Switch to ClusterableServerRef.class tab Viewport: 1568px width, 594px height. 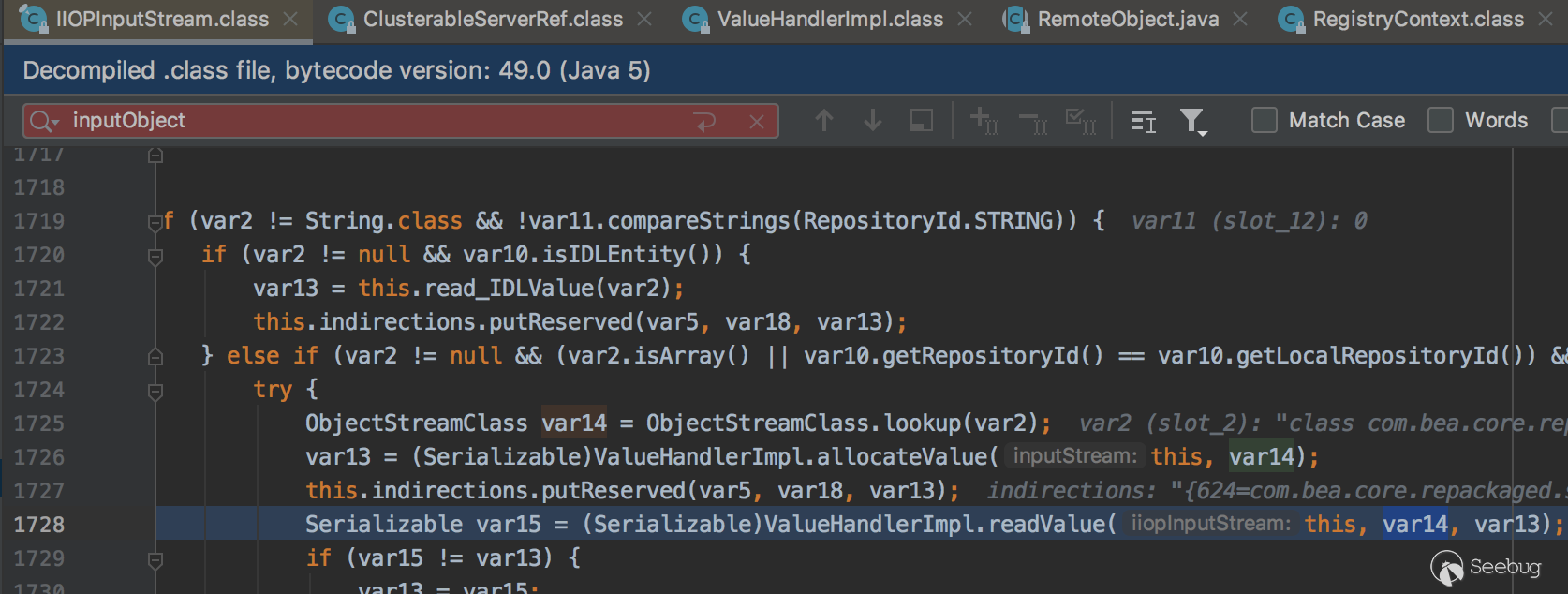coord(492,19)
